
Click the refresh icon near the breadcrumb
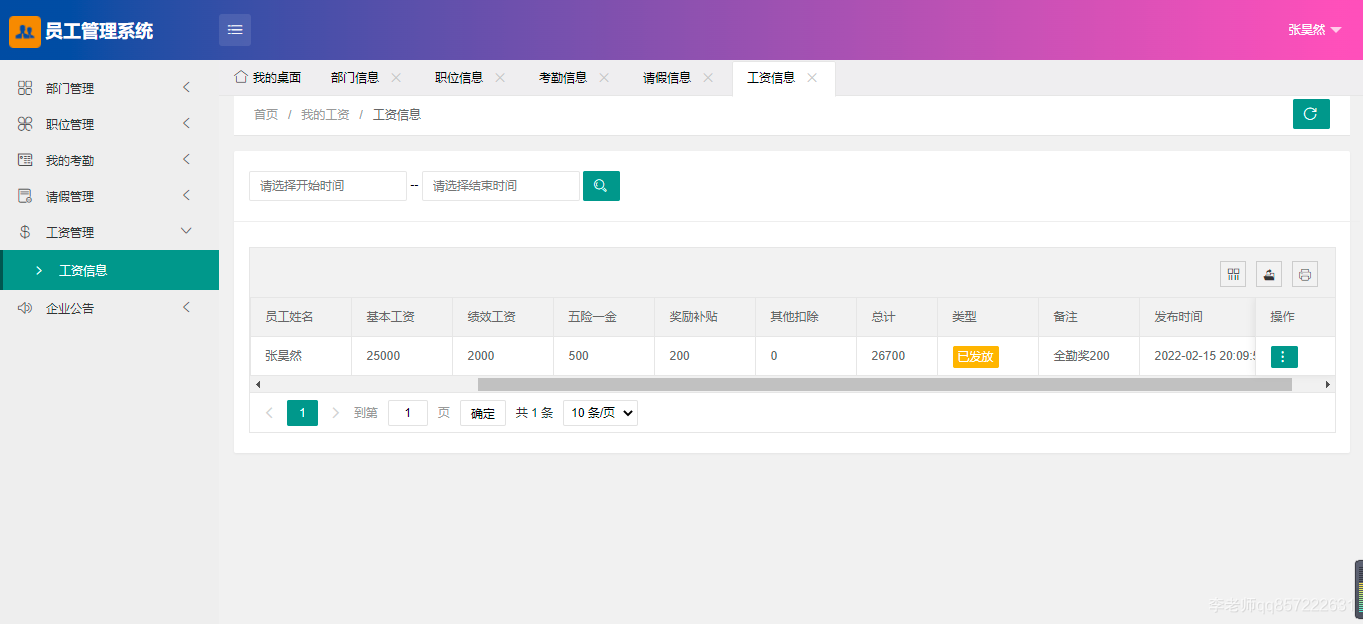[x=1311, y=113]
